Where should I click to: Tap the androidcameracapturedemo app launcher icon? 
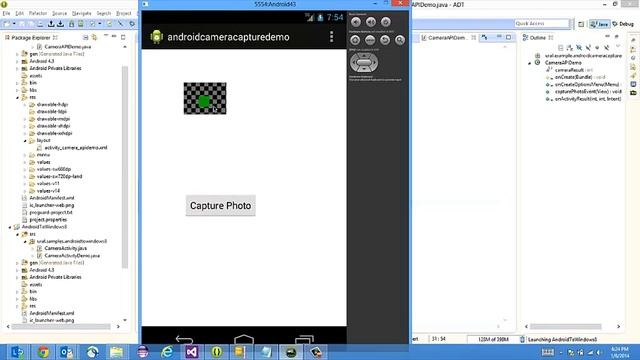click(x=156, y=37)
